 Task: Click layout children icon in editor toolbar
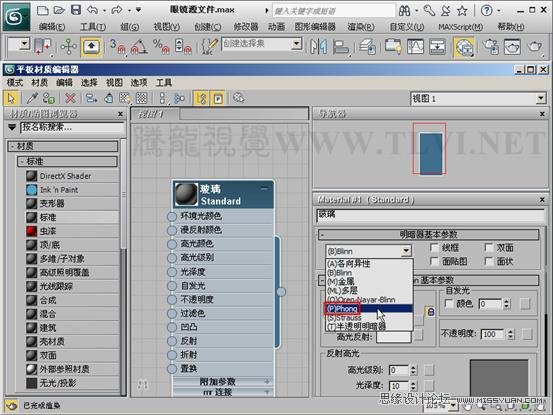179,98
